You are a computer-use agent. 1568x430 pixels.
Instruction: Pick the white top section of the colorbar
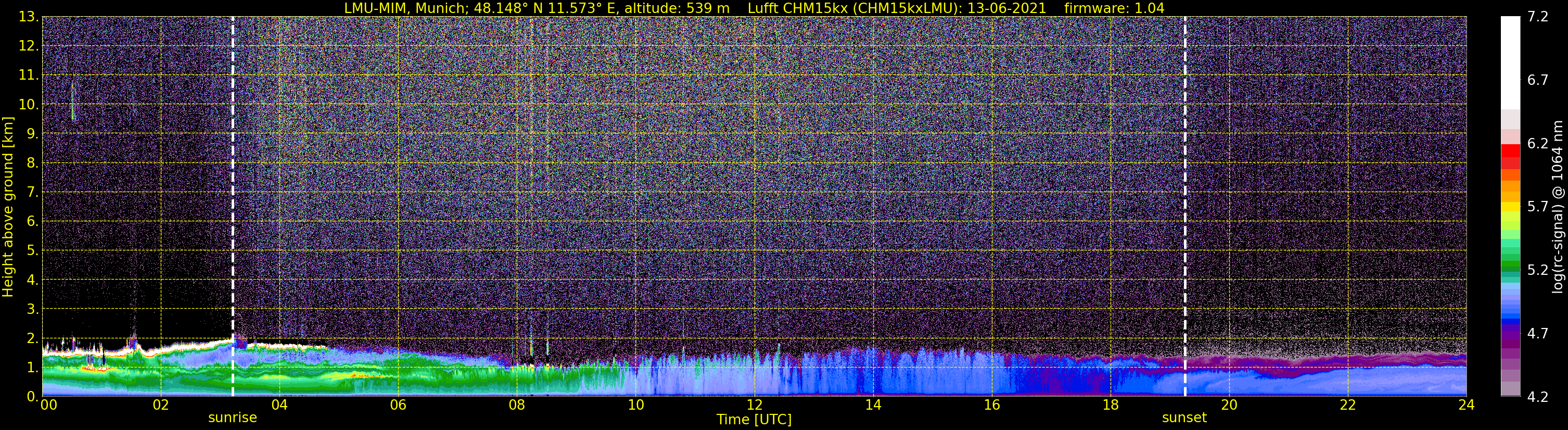[x=1510, y=63]
